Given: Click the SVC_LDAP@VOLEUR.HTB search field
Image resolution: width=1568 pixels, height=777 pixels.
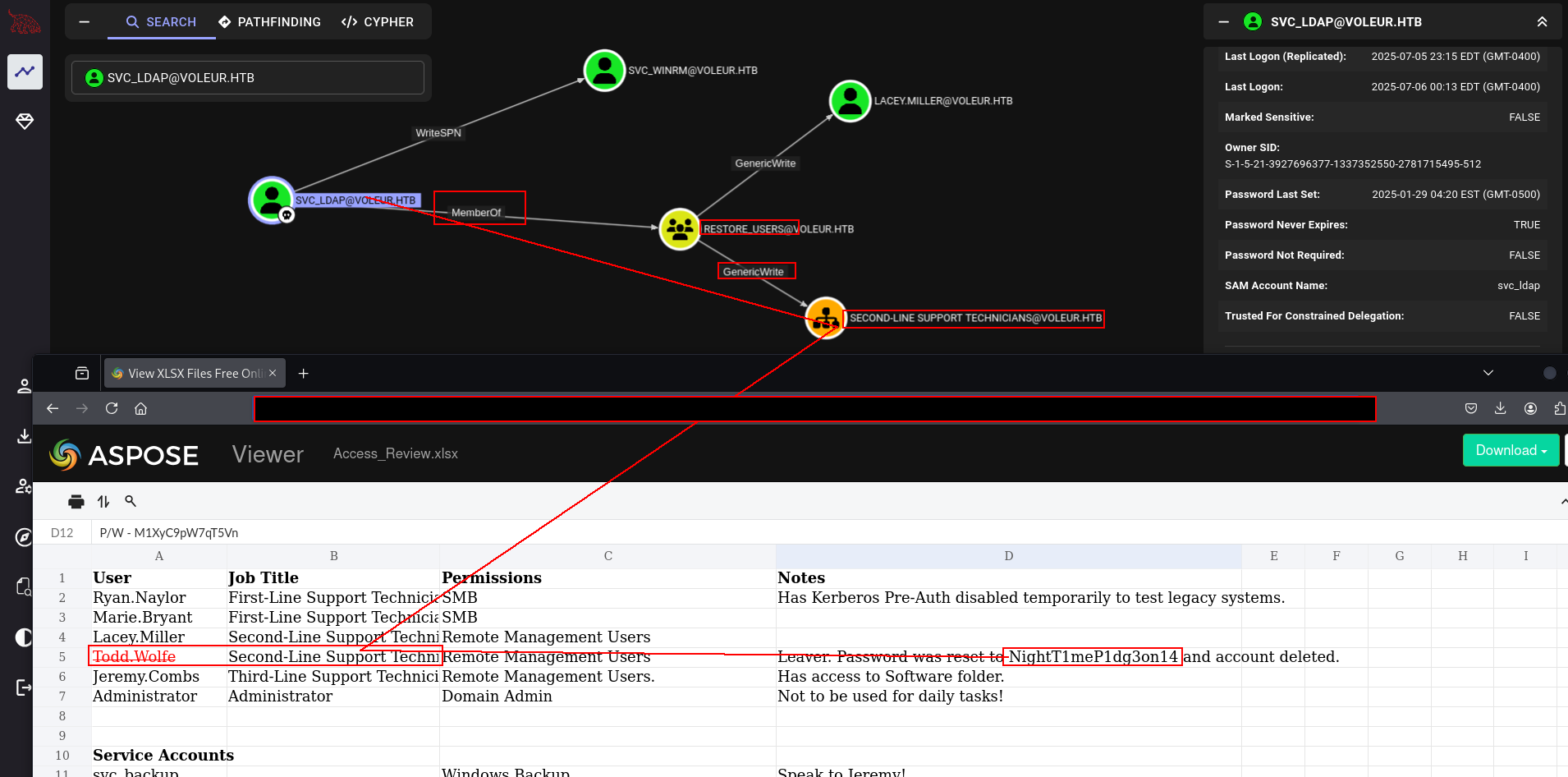Looking at the screenshot, I should (x=248, y=78).
